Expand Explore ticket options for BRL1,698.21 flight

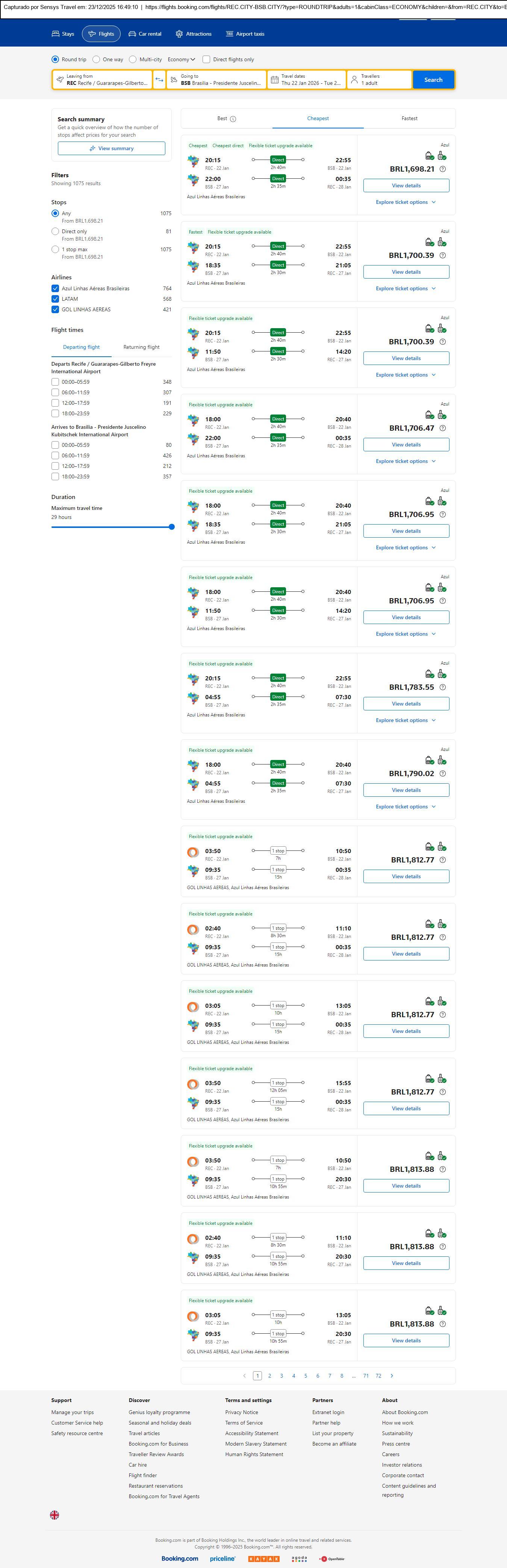pos(406,202)
